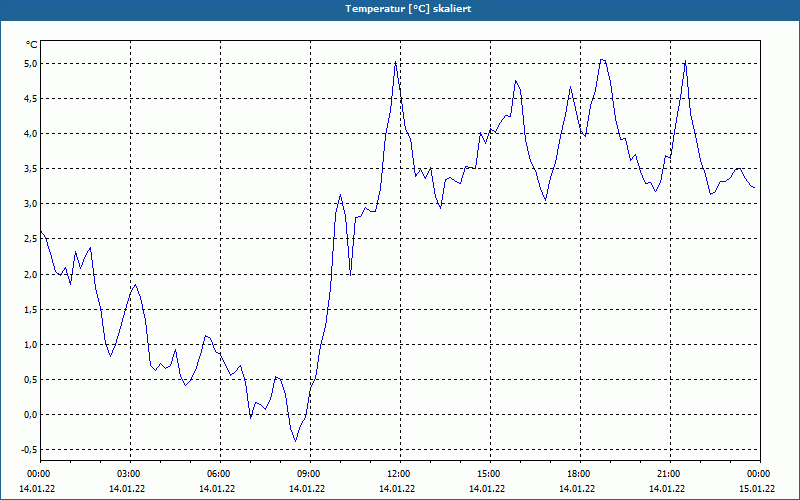Viewport: 800px width, 500px height.
Task: Click the 4,5 y-axis label
Action: pos(31,99)
